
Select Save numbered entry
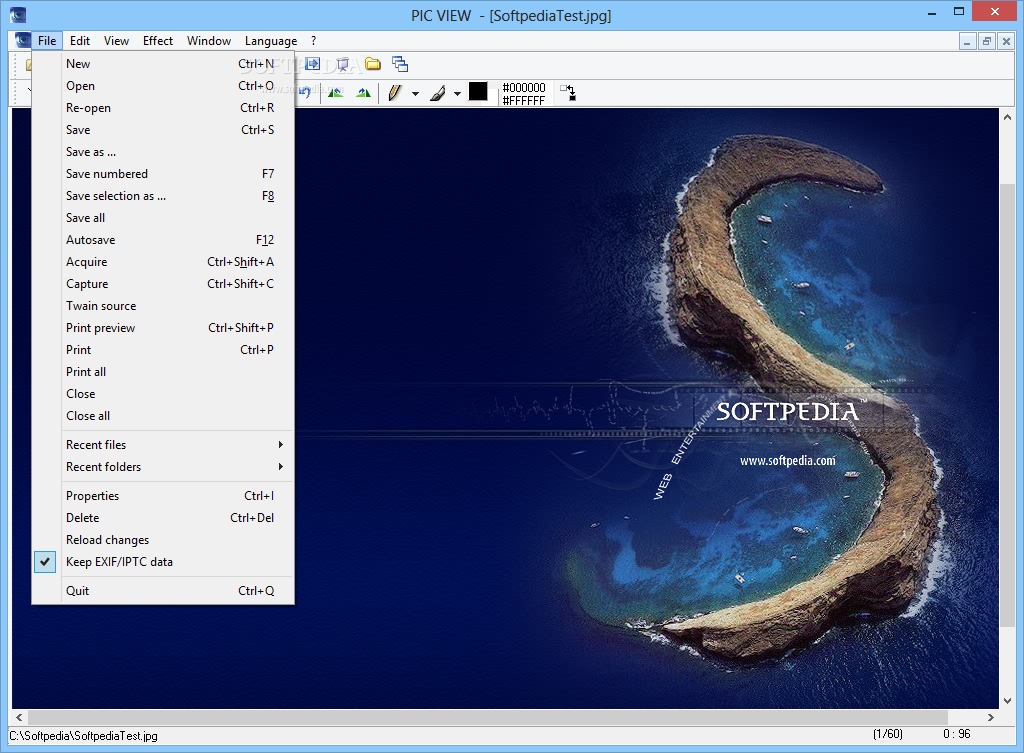pos(163,174)
